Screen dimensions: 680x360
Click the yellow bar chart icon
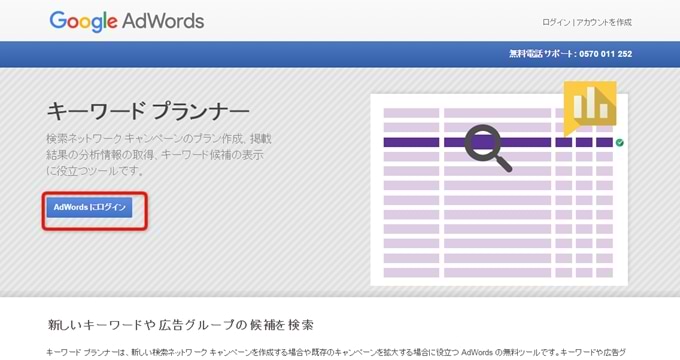590,108
